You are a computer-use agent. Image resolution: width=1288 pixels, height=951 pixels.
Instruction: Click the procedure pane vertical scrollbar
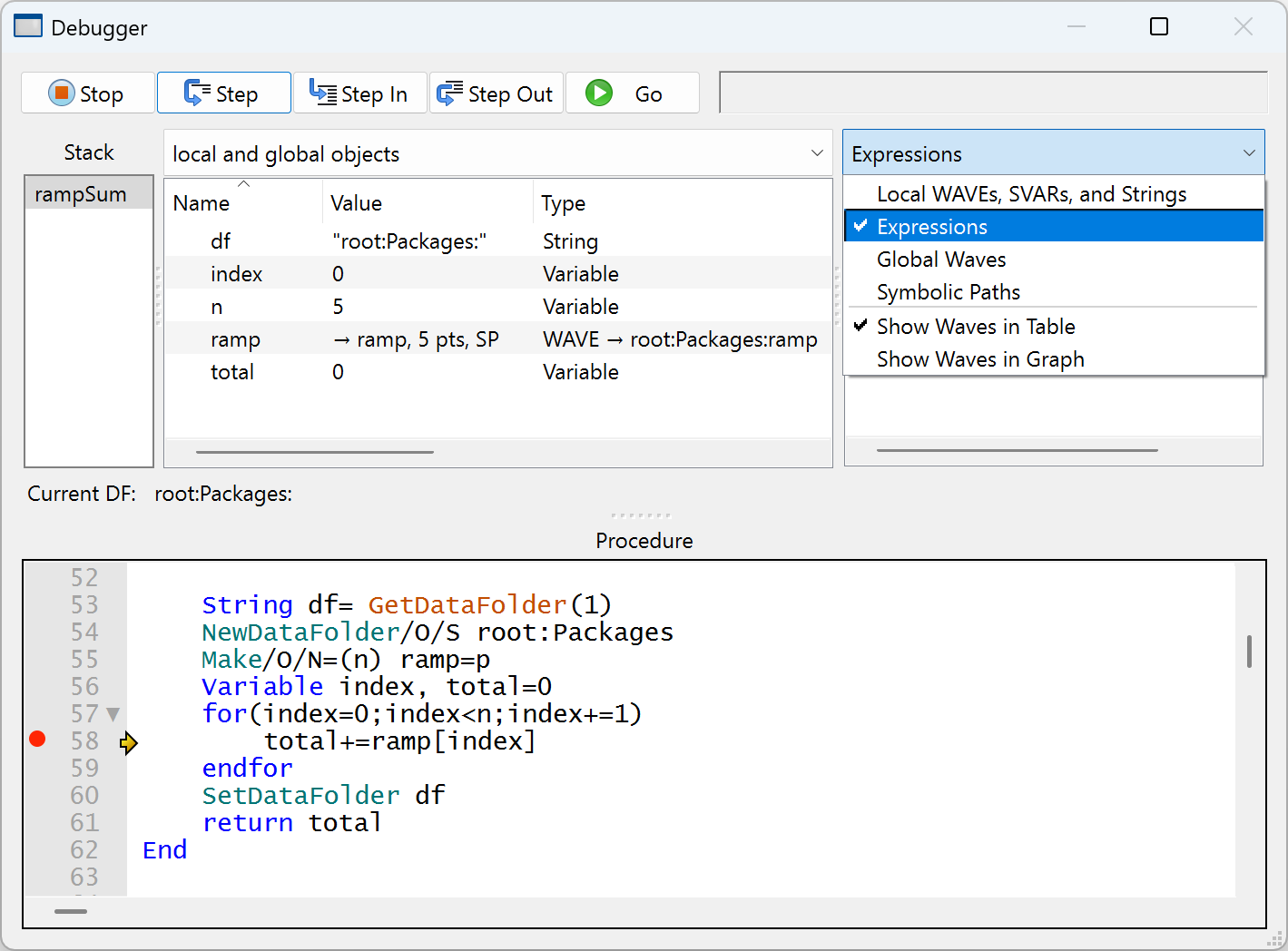(1249, 652)
